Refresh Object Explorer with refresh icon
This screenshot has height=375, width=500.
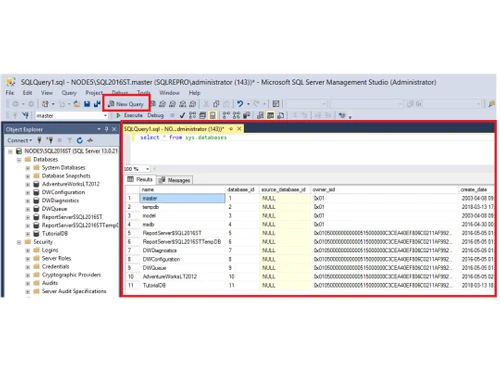pyautogui.click(x=80, y=140)
